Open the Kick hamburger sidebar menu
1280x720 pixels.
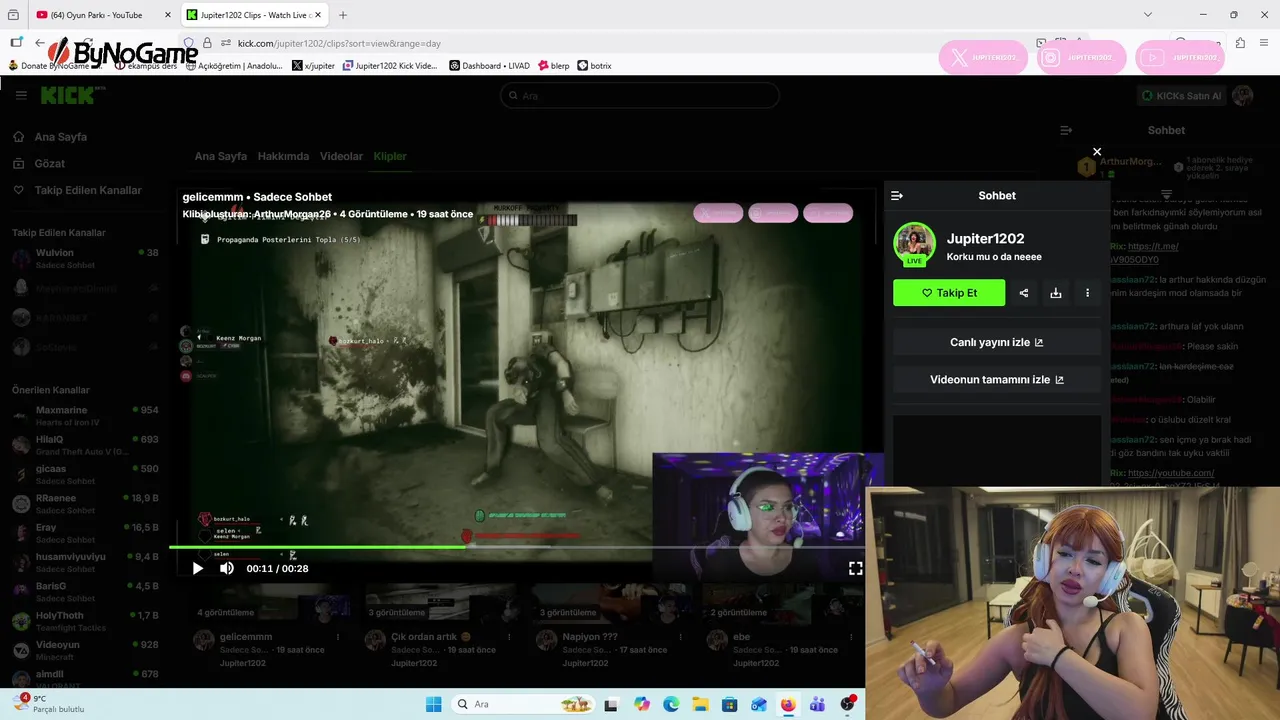[20, 95]
